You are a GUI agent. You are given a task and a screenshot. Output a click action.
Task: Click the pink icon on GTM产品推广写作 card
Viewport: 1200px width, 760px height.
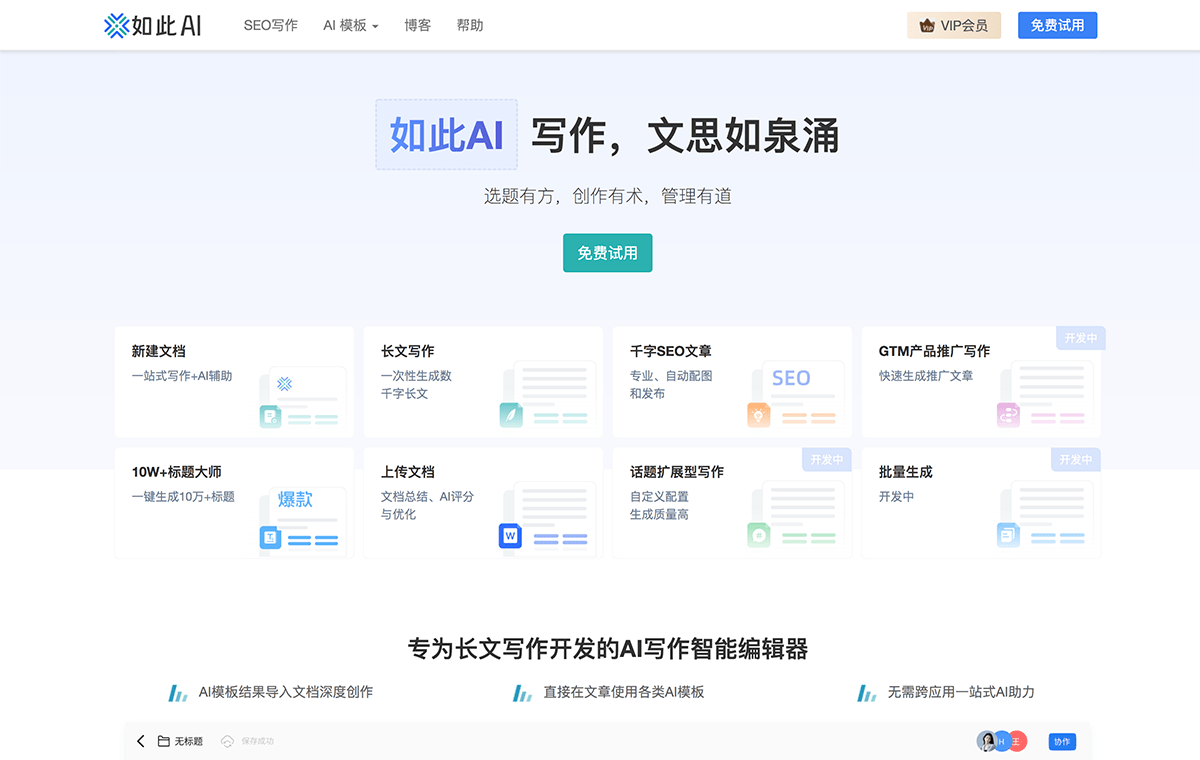click(1008, 415)
